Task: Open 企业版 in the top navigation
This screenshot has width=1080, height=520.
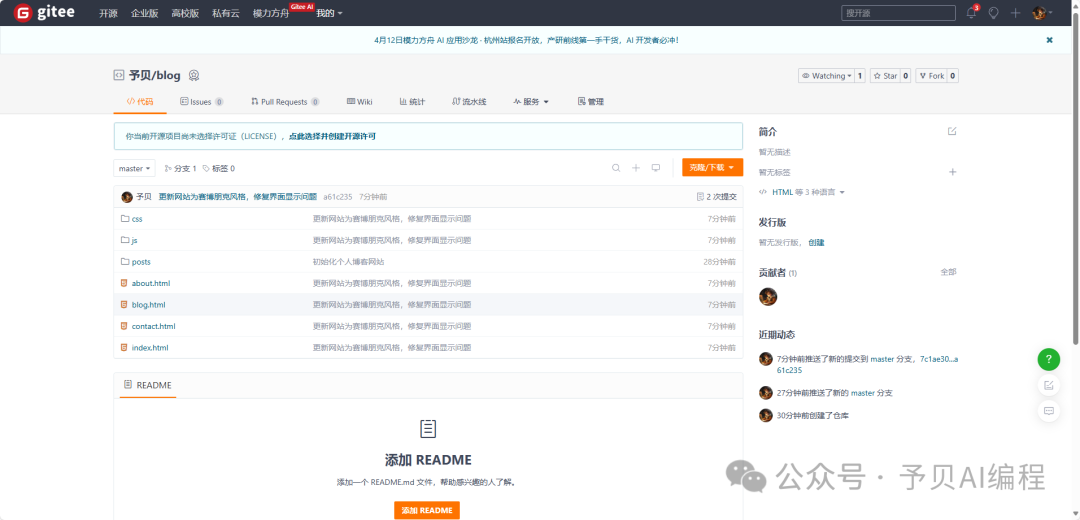Action: click(x=145, y=13)
